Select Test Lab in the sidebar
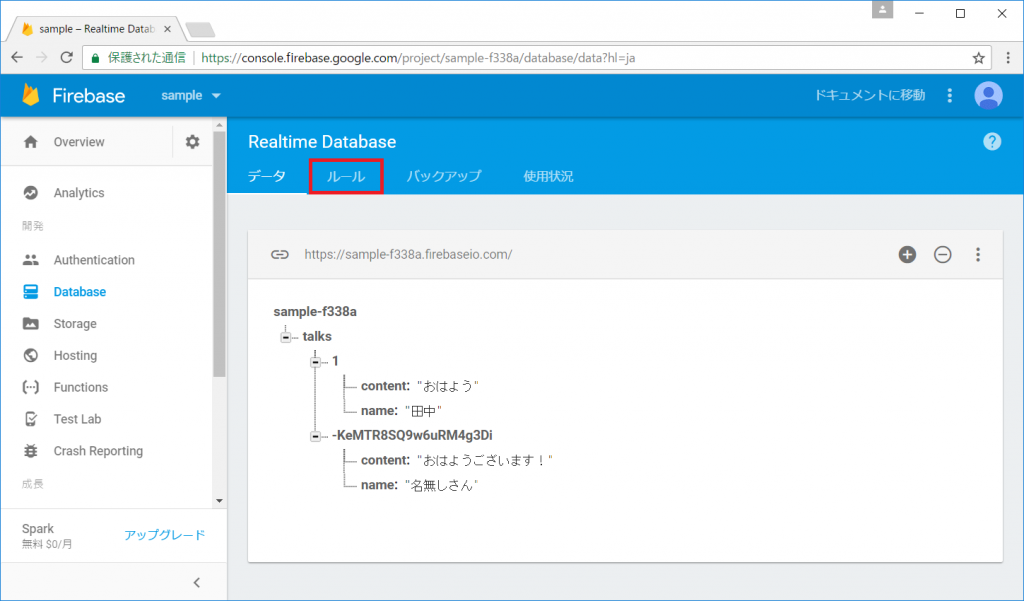 click(x=76, y=418)
